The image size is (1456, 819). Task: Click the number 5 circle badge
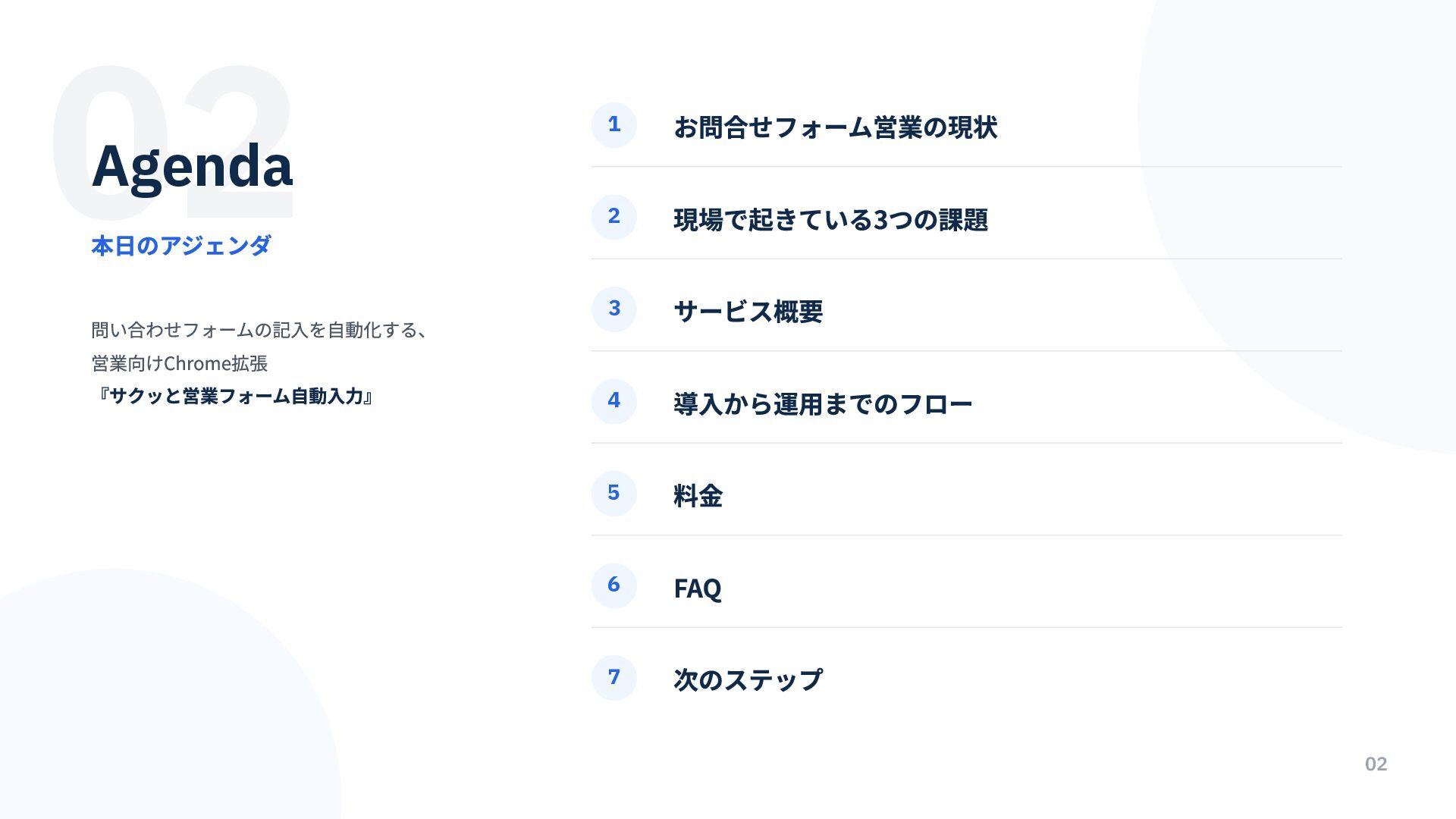(x=613, y=494)
